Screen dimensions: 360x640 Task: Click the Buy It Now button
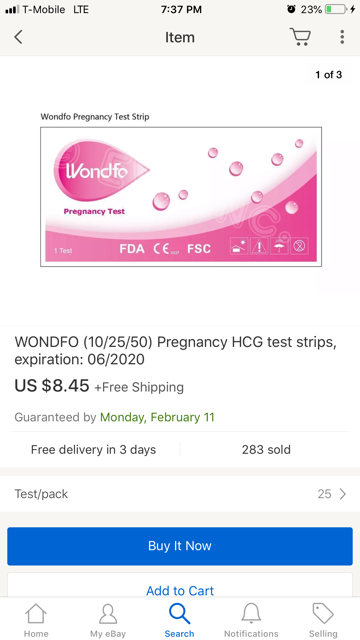pyautogui.click(x=180, y=546)
